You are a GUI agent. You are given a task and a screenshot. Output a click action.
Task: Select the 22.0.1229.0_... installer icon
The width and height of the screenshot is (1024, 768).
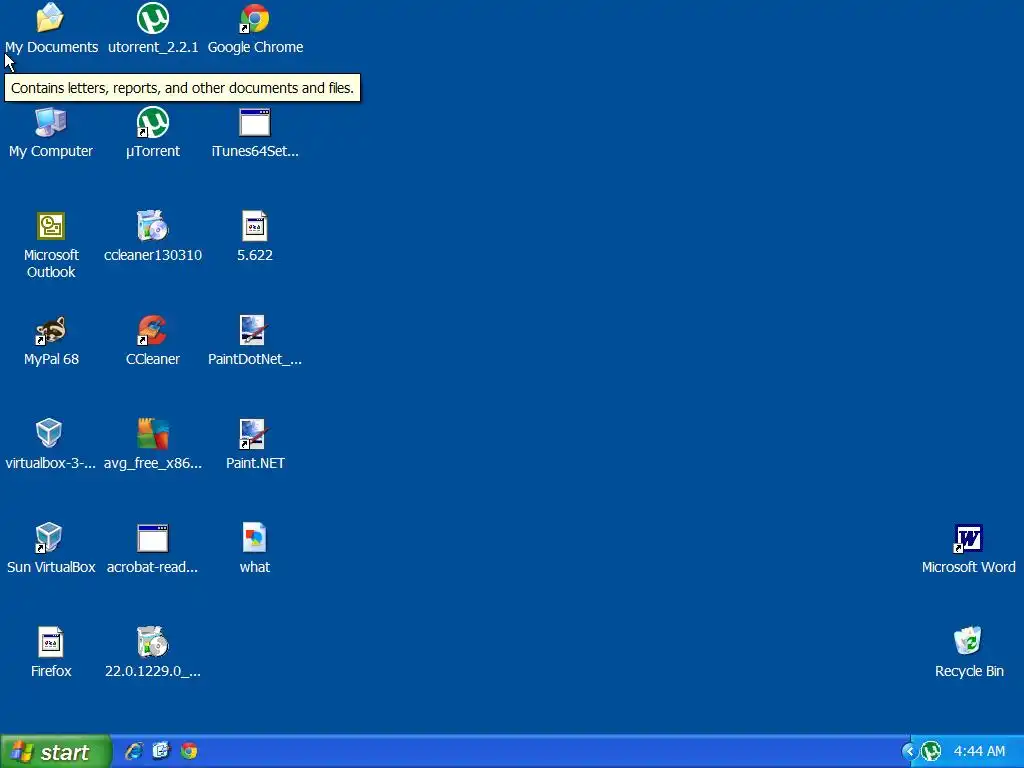tap(153, 642)
